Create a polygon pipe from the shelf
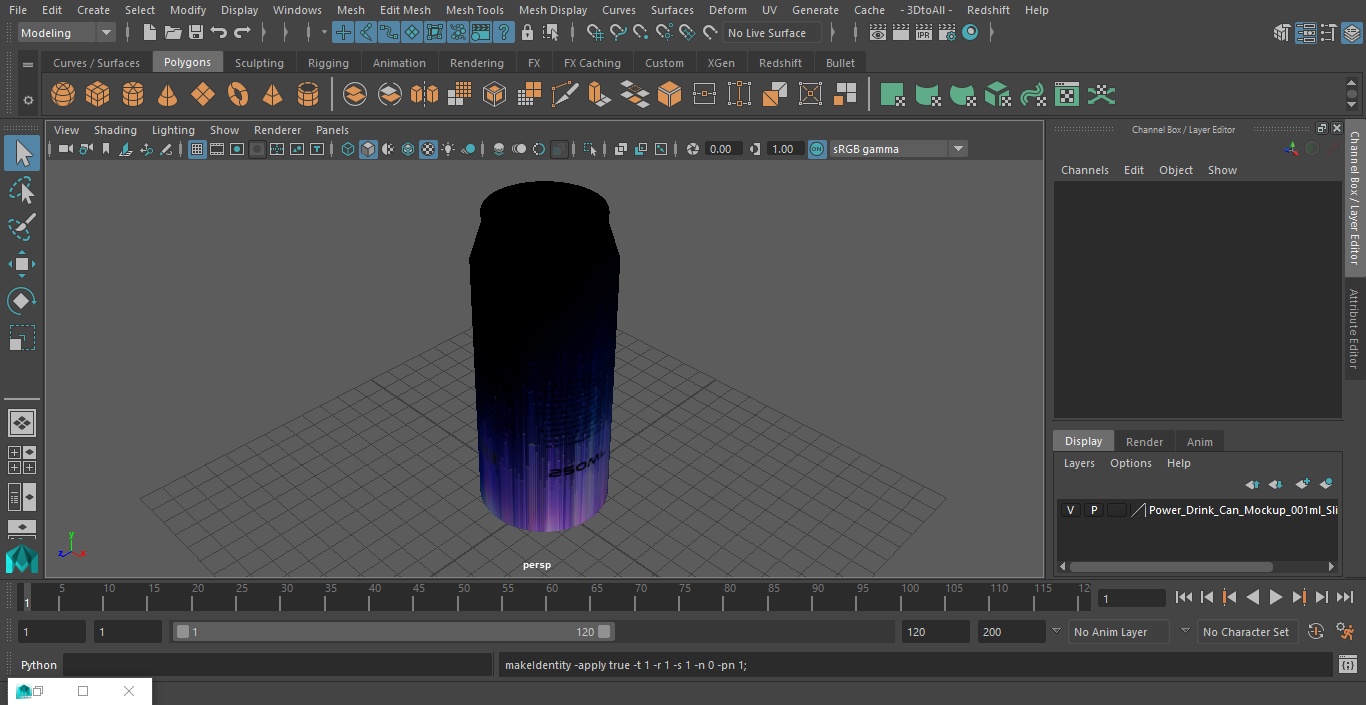The width and height of the screenshot is (1366, 705). tap(308, 95)
